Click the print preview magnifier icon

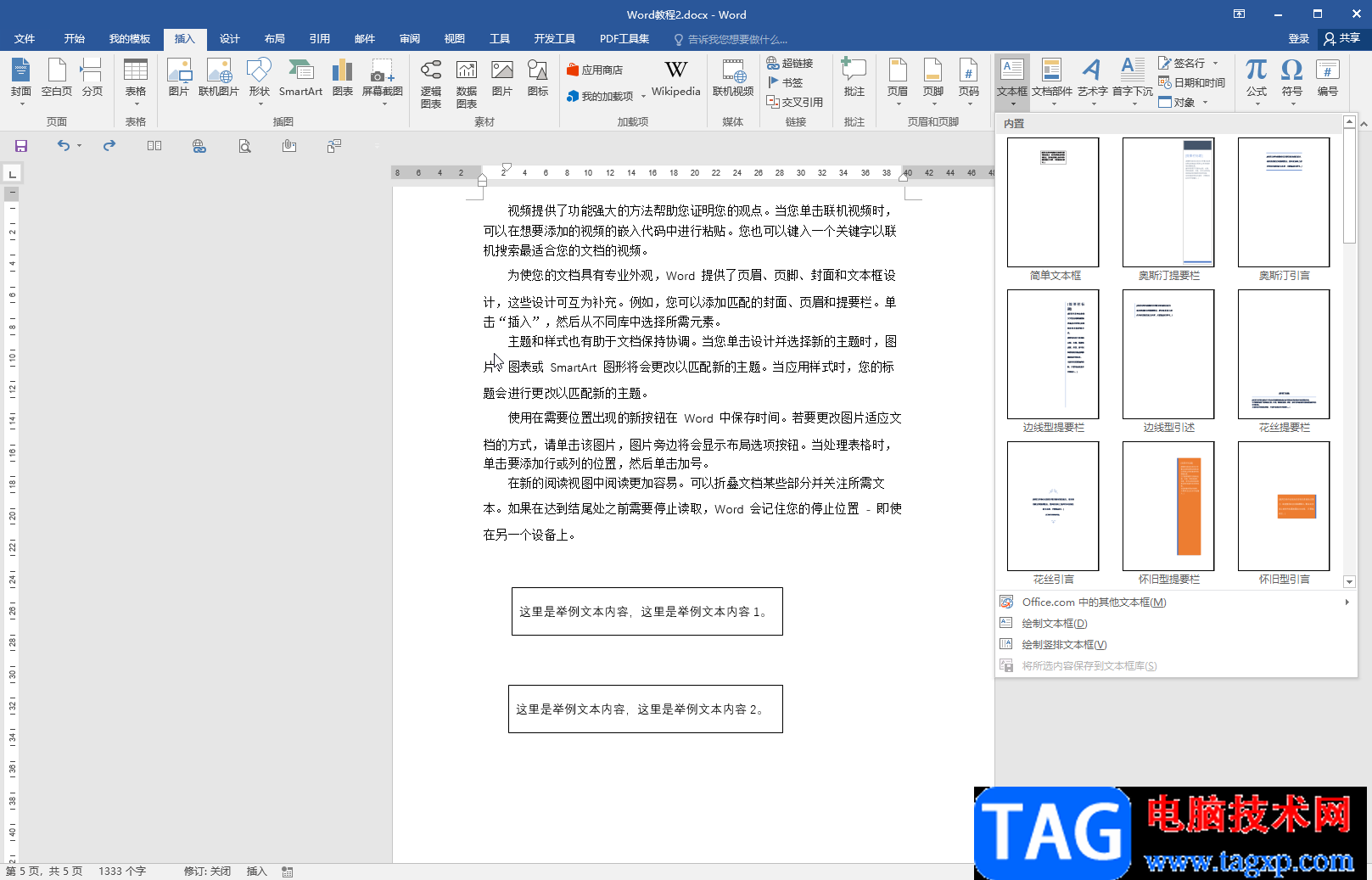click(244, 146)
